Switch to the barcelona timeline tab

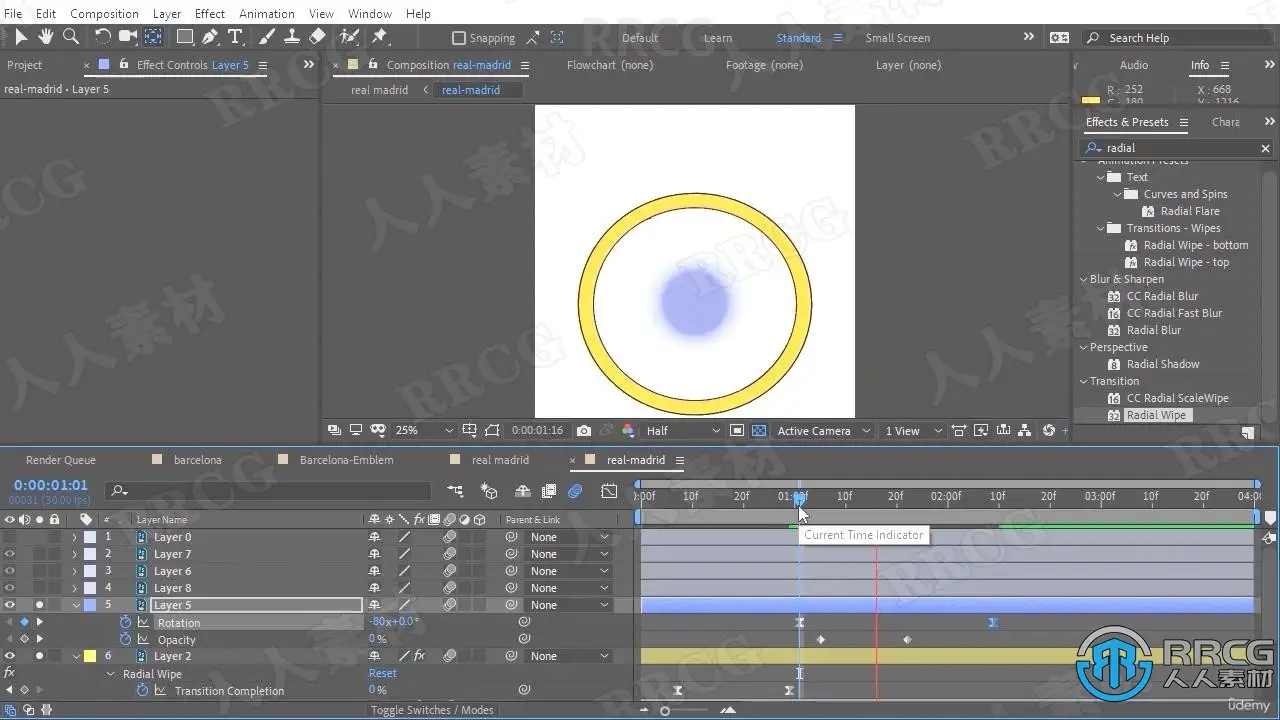(x=197, y=460)
